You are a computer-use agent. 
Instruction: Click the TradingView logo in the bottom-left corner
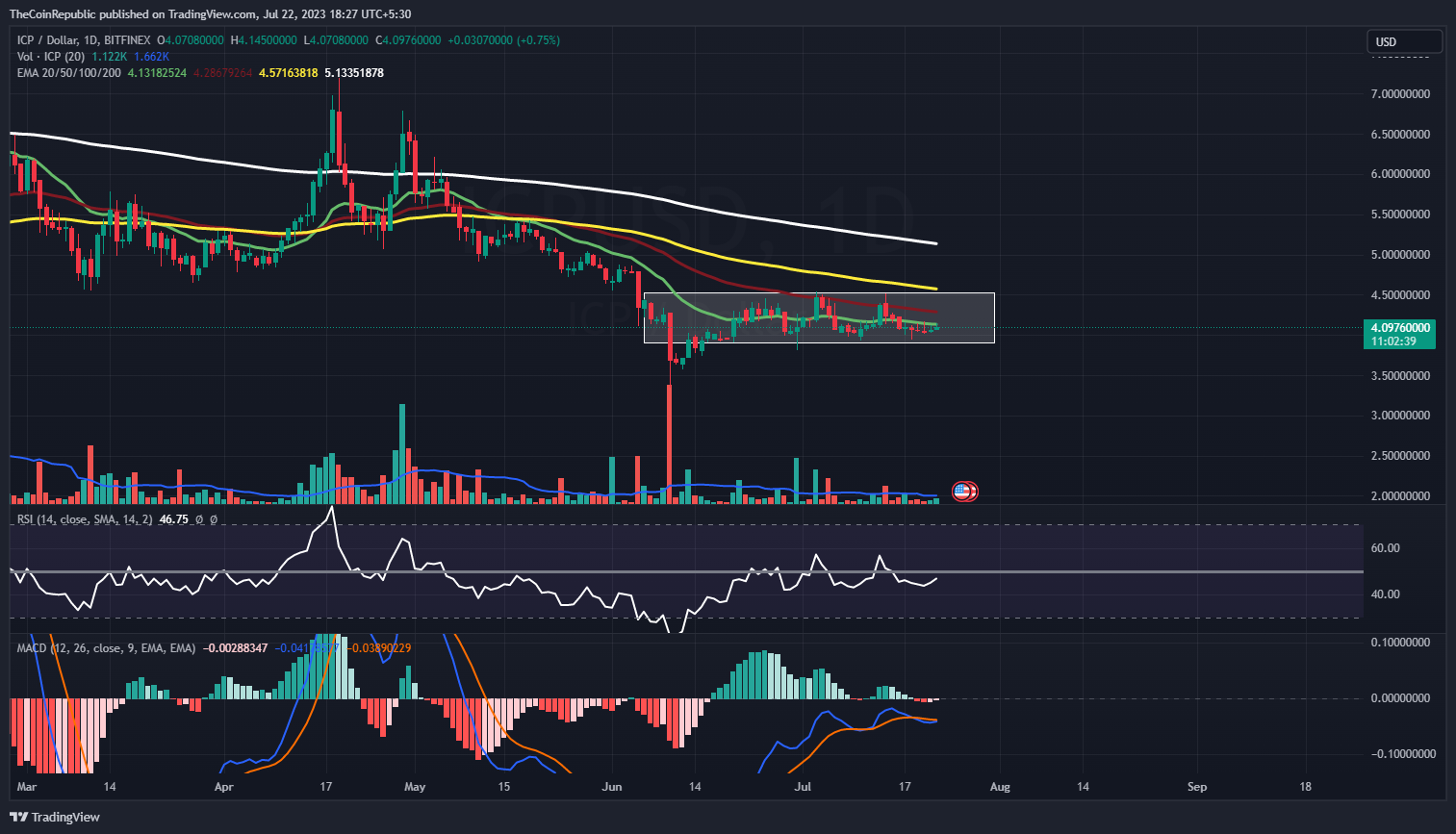[x=55, y=817]
